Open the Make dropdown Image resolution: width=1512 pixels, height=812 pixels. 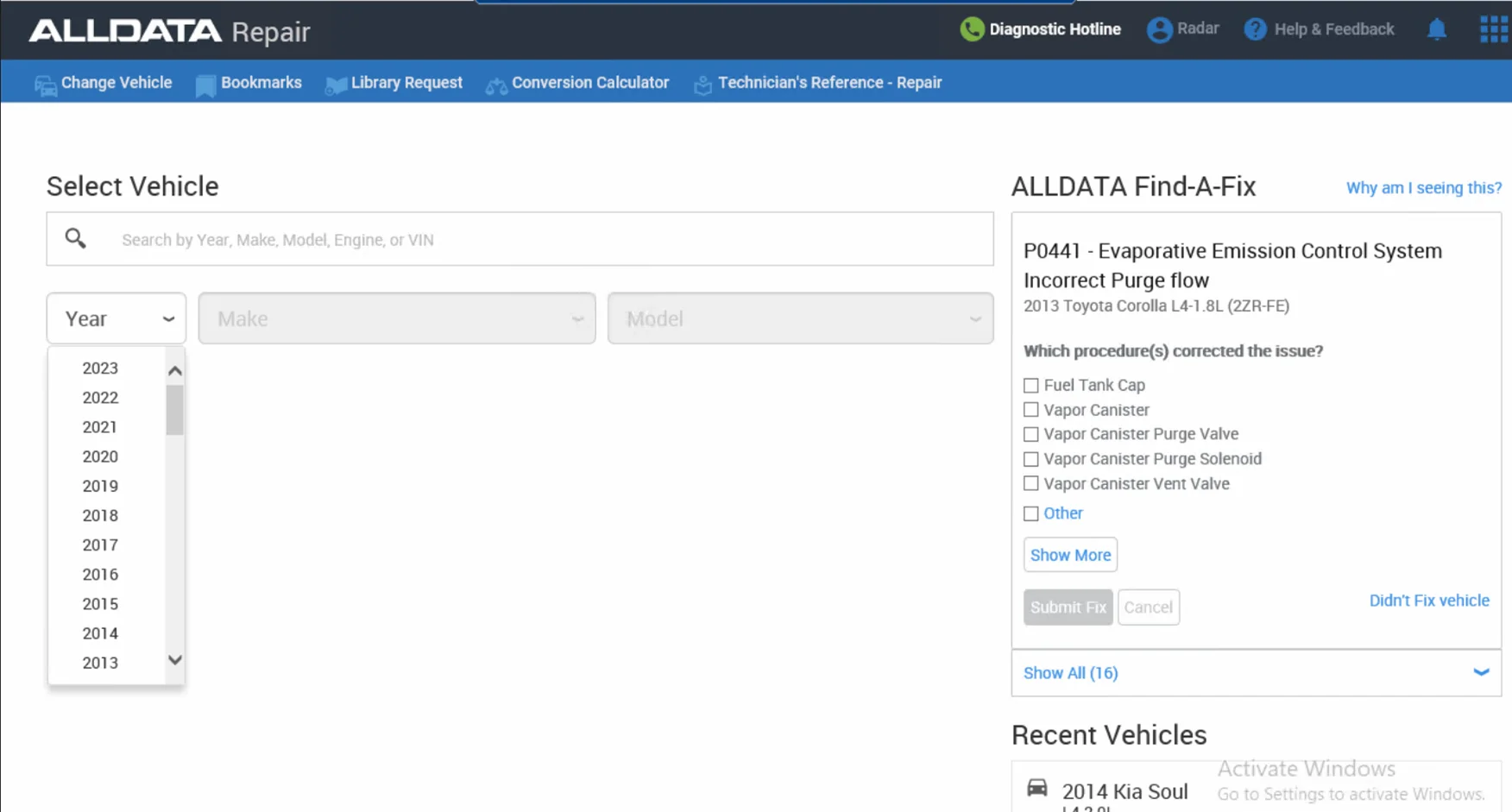point(397,318)
